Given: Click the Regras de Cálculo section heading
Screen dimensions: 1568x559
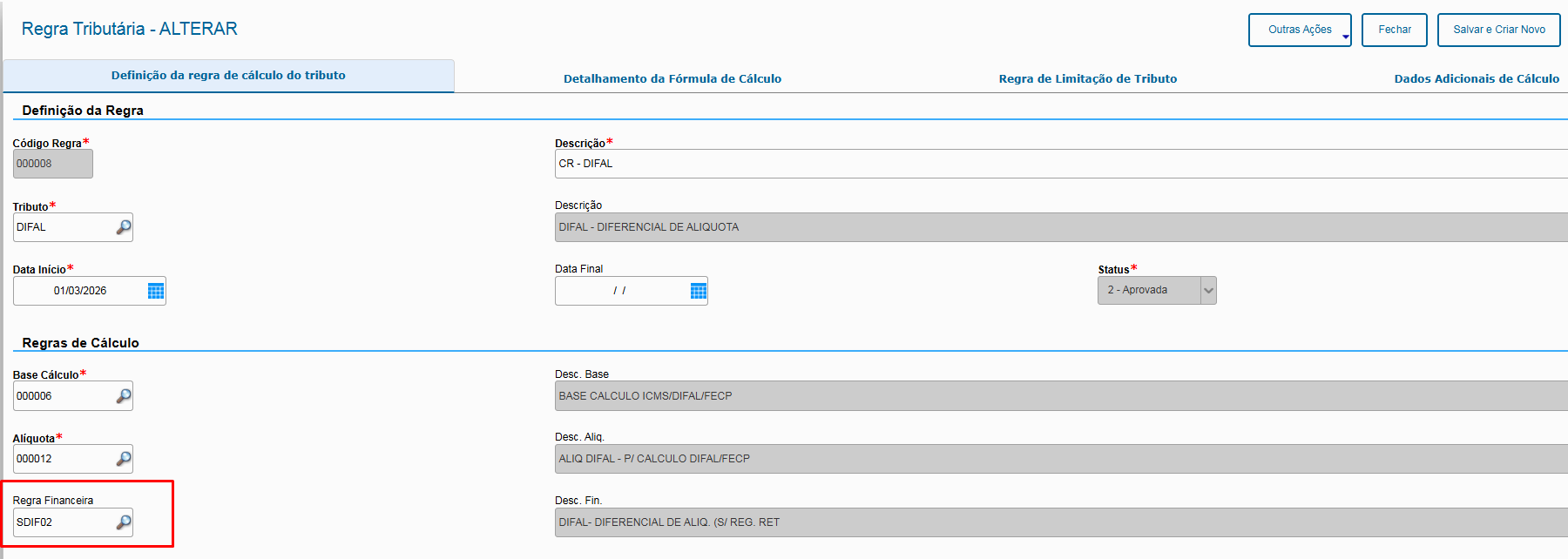Looking at the screenshot, I should pyautogui.click(x=80, y=343).
